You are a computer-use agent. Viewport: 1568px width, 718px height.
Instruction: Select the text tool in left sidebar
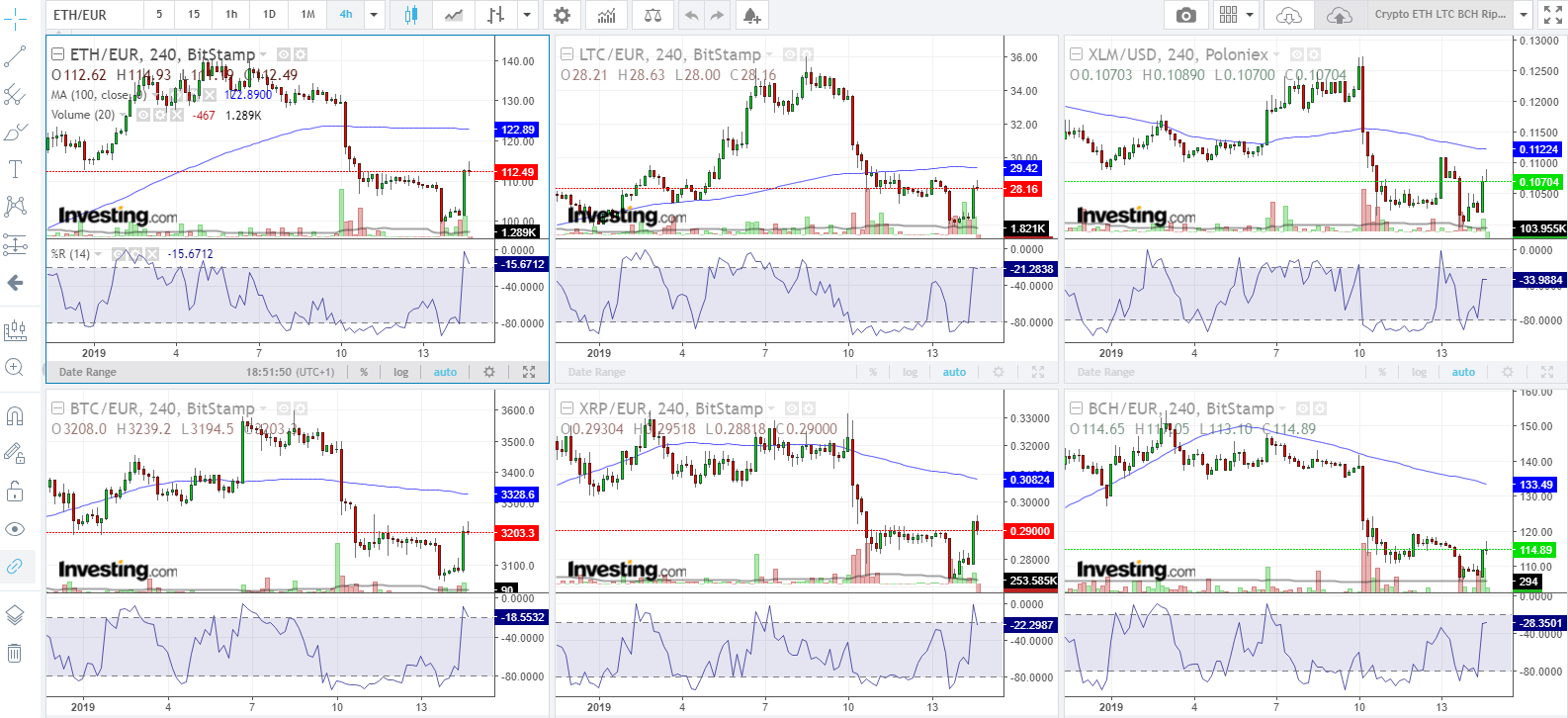[x=15, y=169]
